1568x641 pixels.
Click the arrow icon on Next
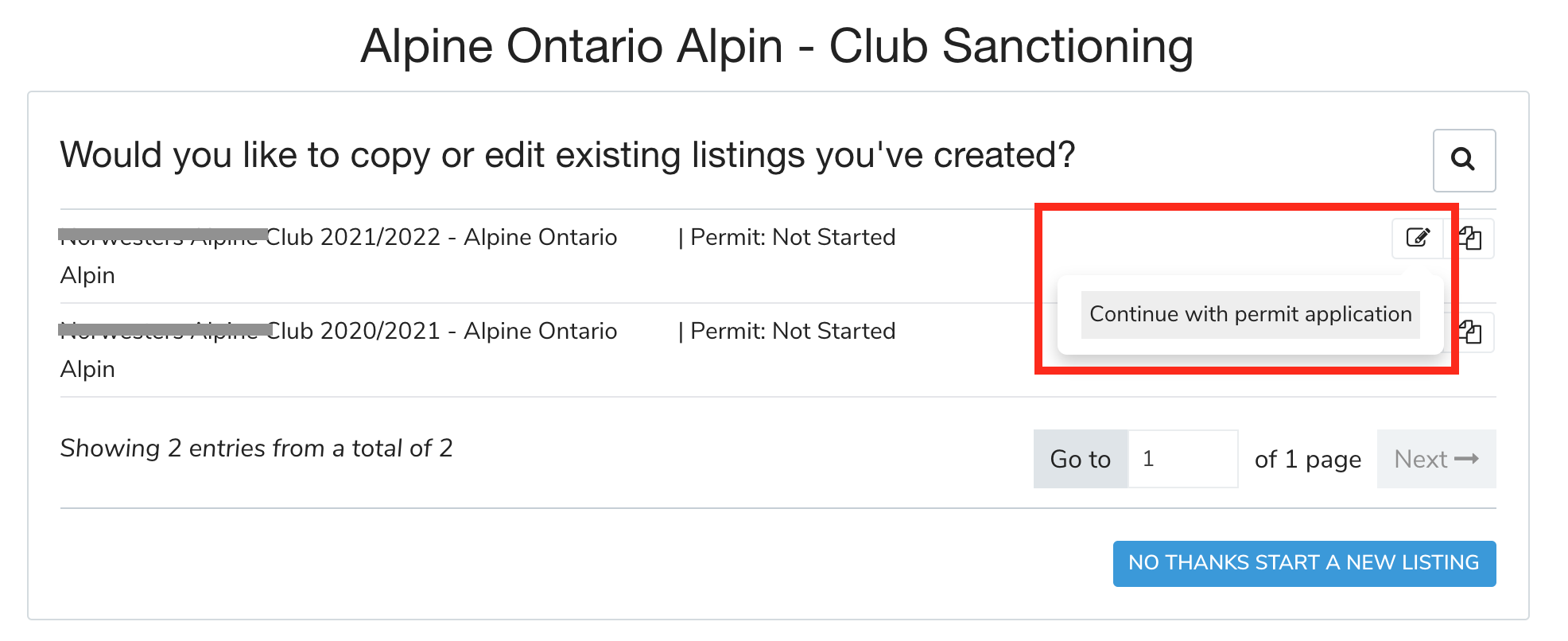[x=1466, y=459]
